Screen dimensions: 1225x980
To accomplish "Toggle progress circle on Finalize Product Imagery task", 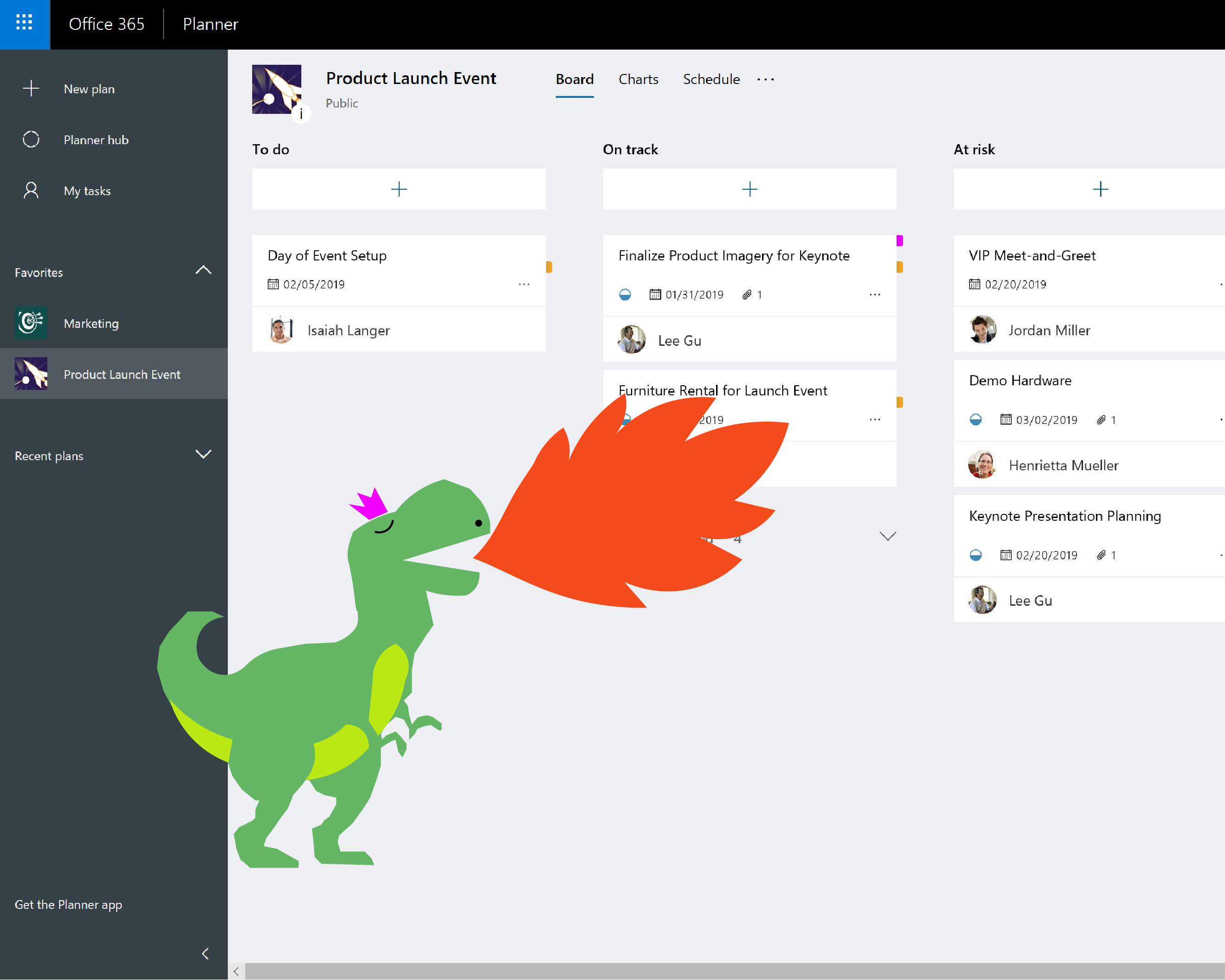I will tap(625, 295).
